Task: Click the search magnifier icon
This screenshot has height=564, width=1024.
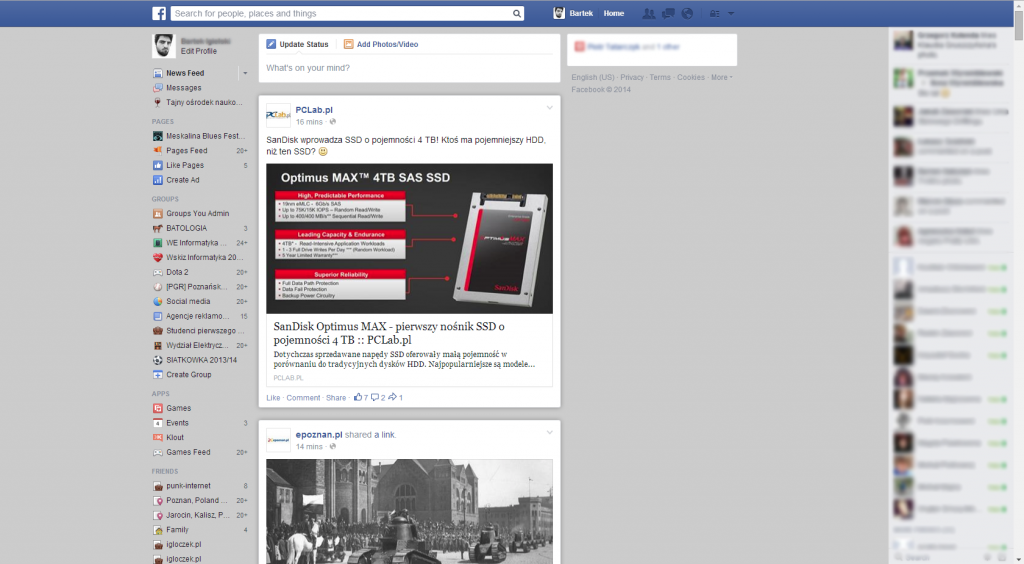Action: tap(517, 13)
